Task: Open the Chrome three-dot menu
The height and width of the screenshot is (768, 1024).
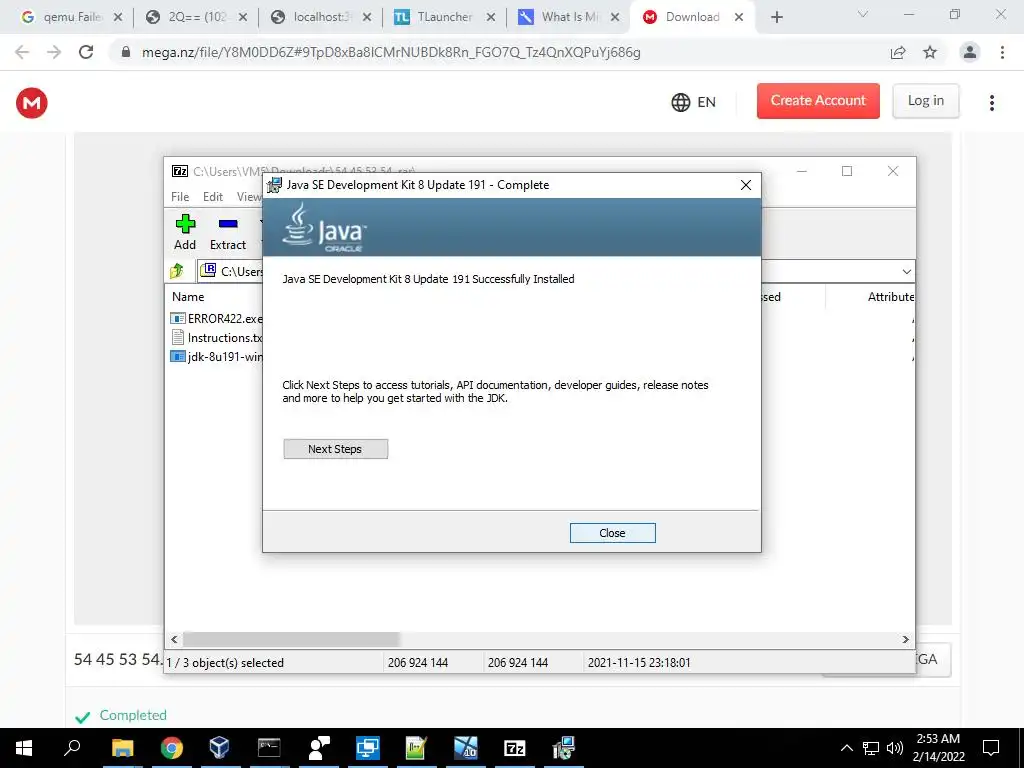Action: pyautogui.click(x=1002, y=52)
